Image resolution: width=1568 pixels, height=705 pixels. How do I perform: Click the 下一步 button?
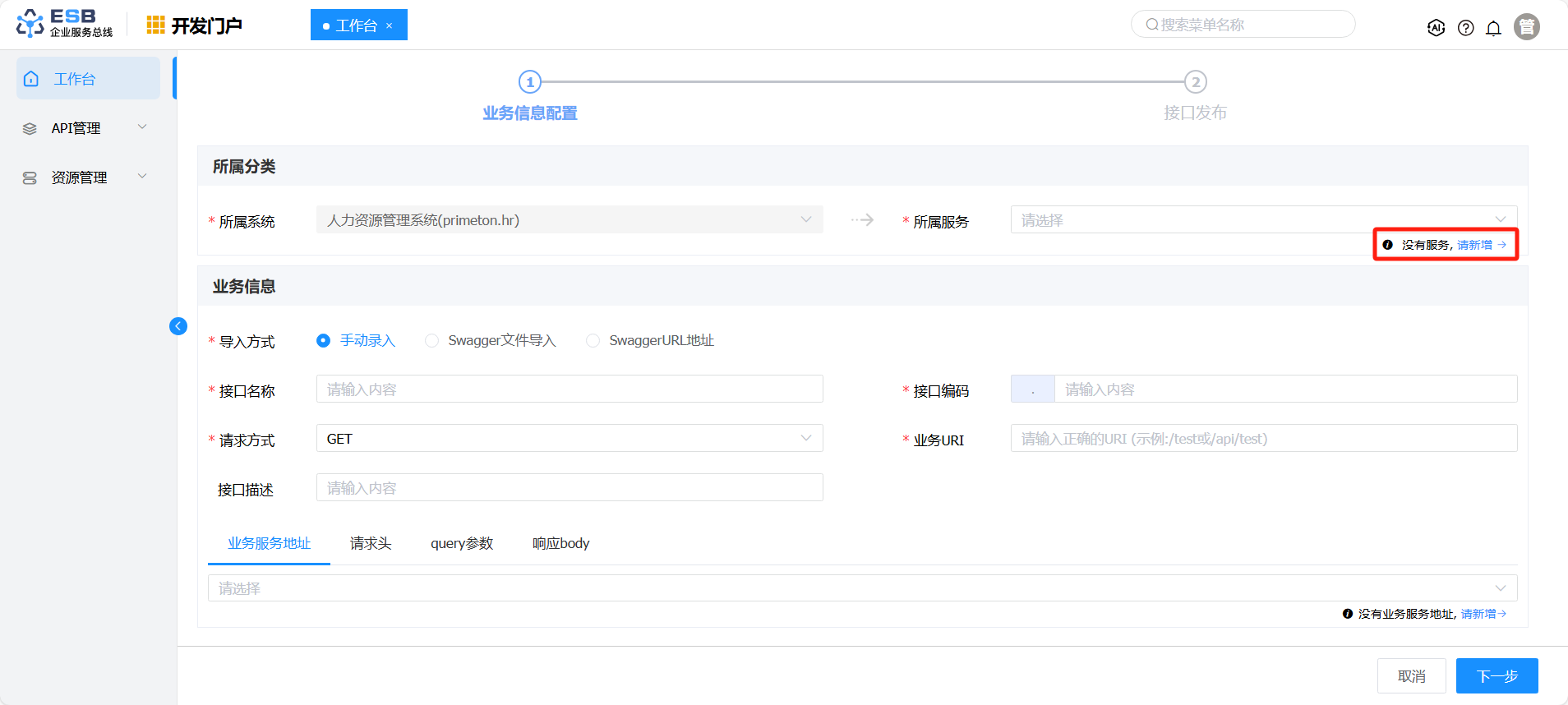pyautogui.click(x=1497, y=676)
